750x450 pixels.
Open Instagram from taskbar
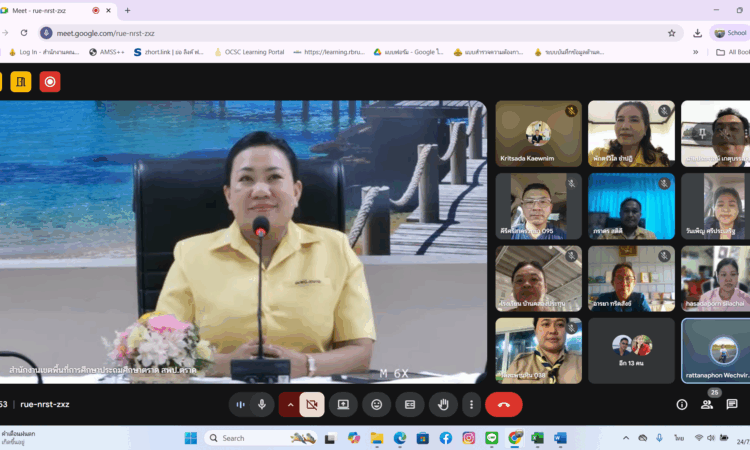click(468, 438)
